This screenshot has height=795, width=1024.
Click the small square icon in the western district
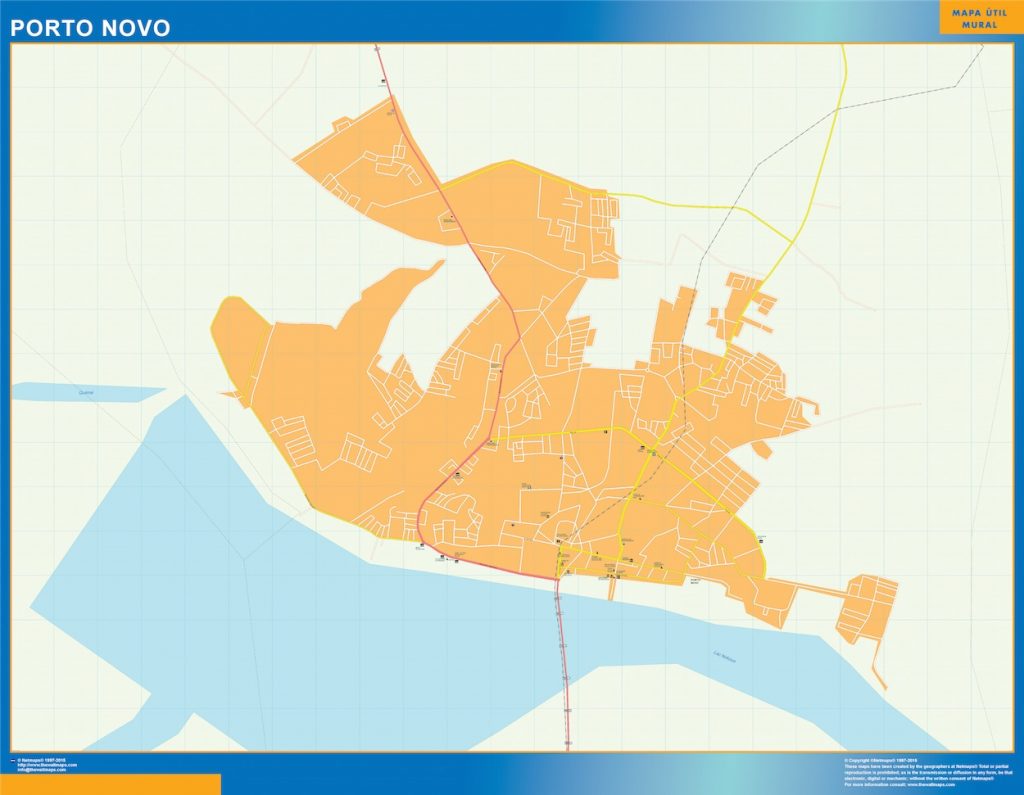coord(458,475)
